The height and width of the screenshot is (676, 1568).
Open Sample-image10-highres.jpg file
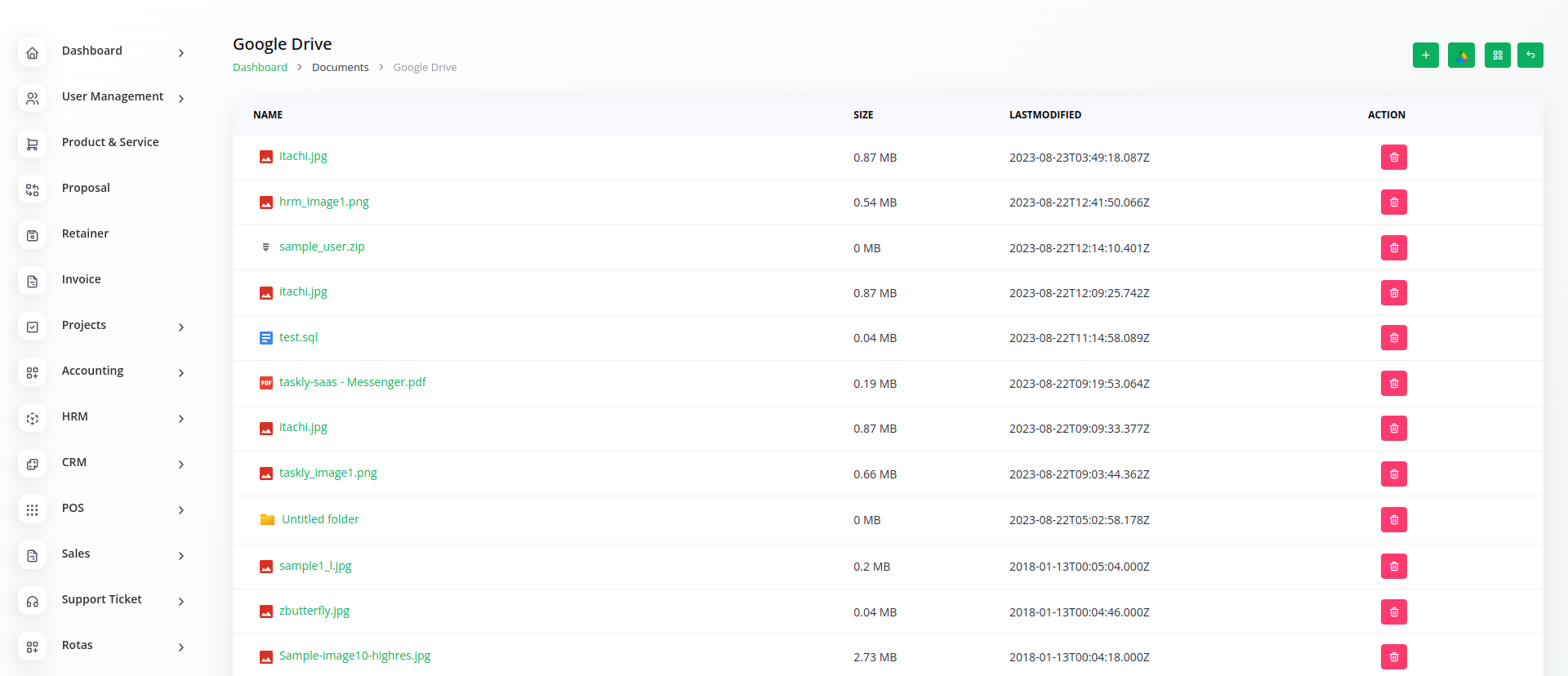click(x=354, y=656)
